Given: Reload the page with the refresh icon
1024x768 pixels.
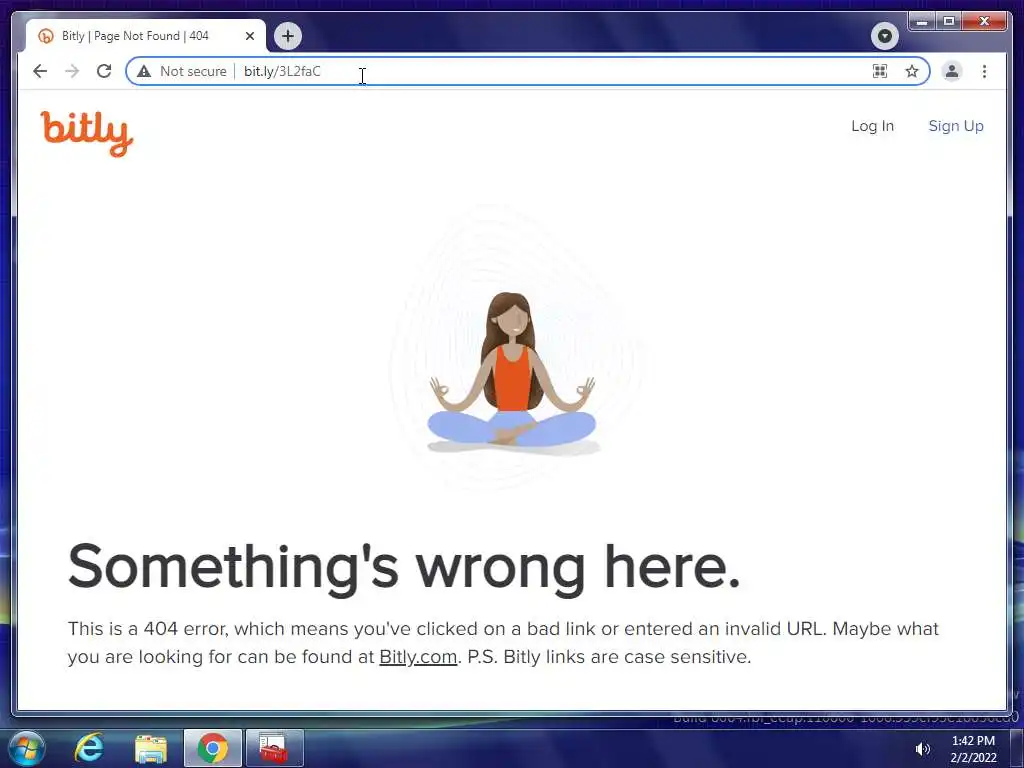Looking at the screenshot, I should (104, 71).
